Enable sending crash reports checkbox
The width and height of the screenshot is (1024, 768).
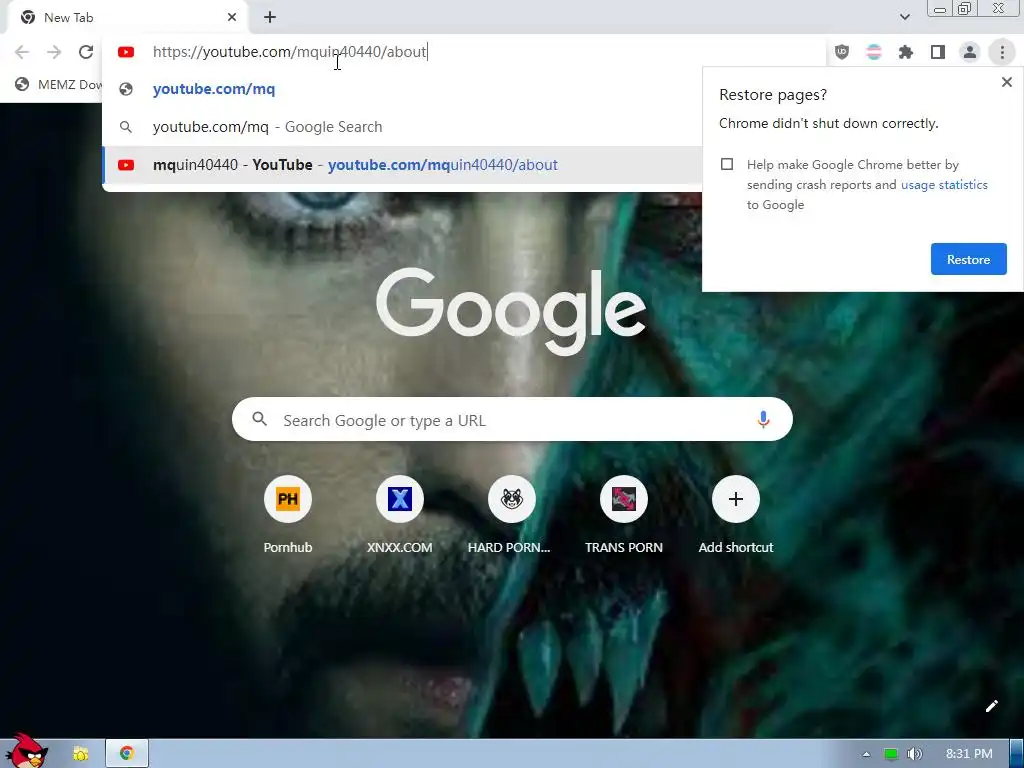[727, 165]
